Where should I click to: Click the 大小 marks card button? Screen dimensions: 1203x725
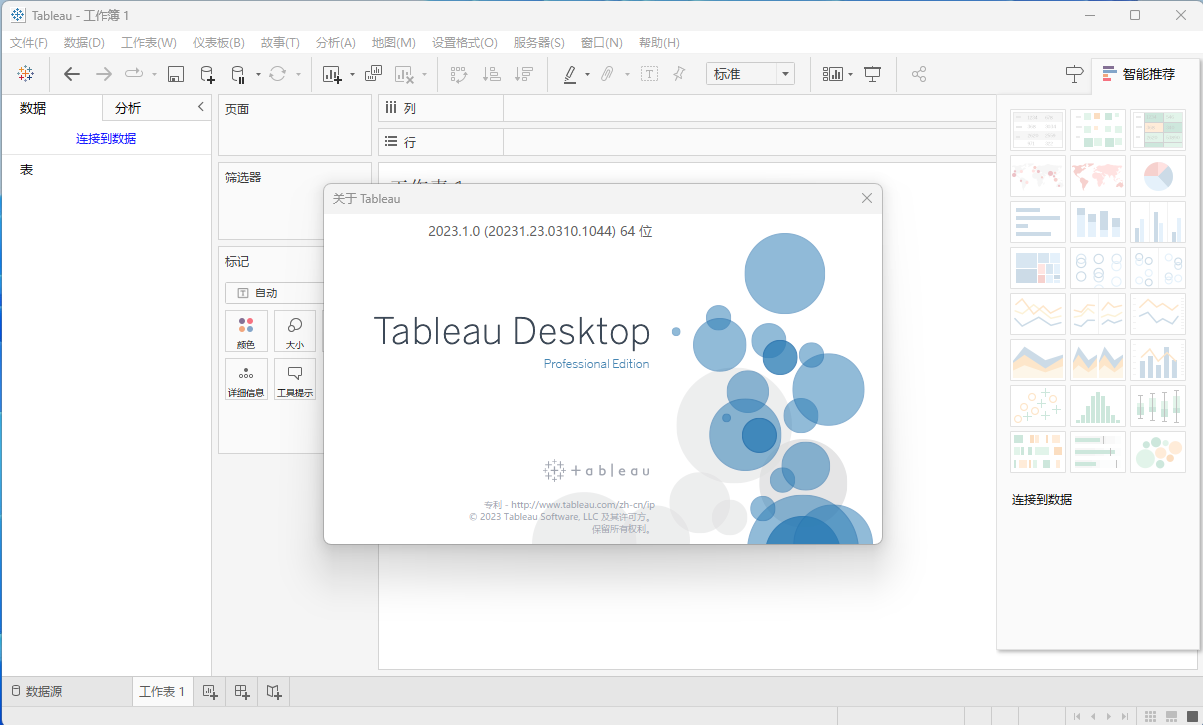[x=295, y=331]
